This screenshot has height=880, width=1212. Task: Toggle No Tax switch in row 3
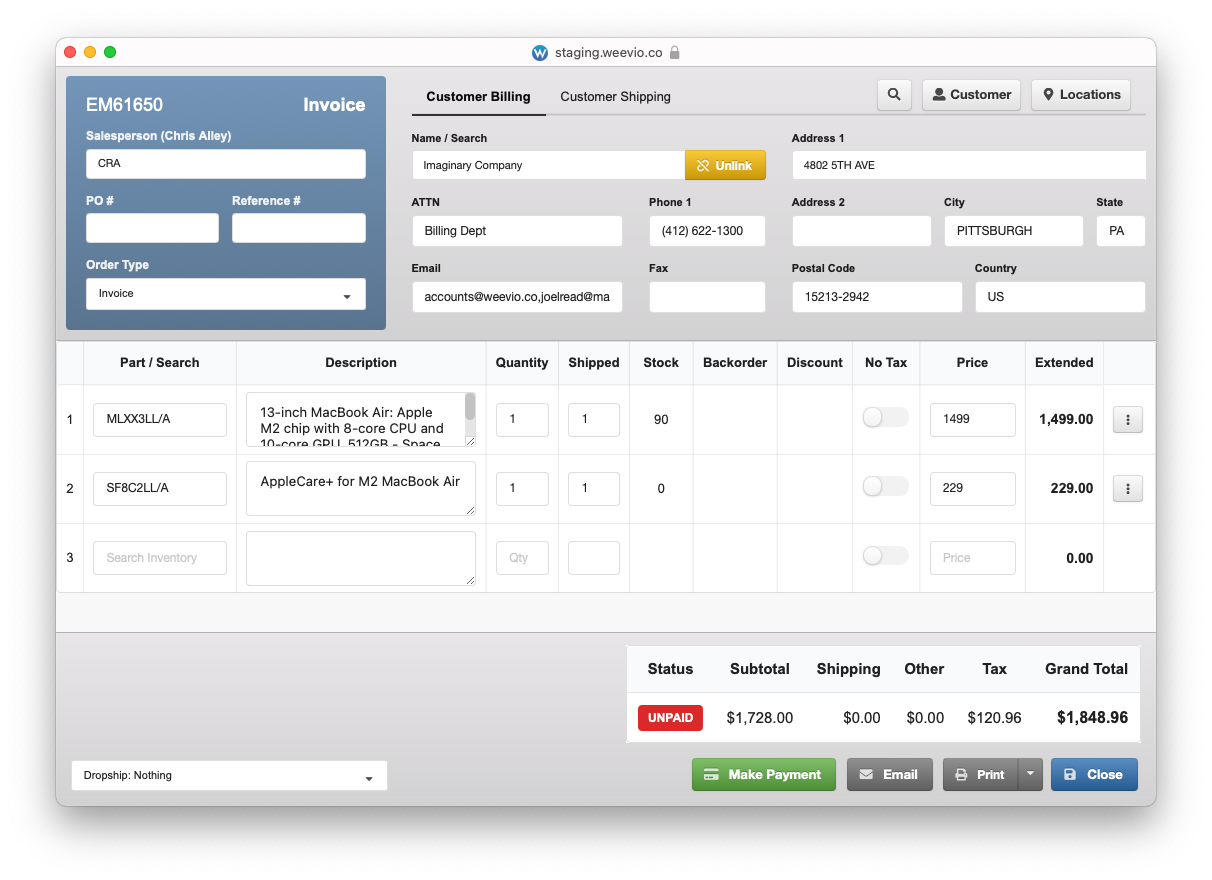tap(886, 556)
